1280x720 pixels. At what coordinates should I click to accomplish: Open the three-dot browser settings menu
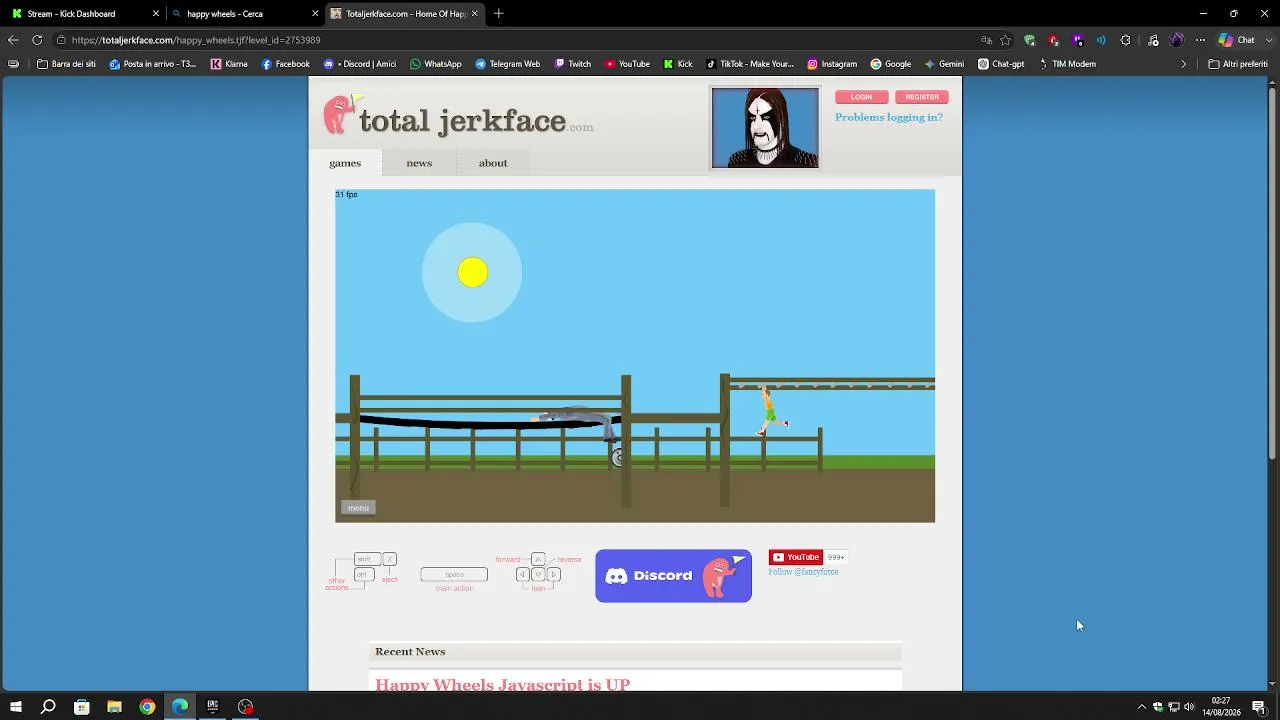[x=1201, y=40]
